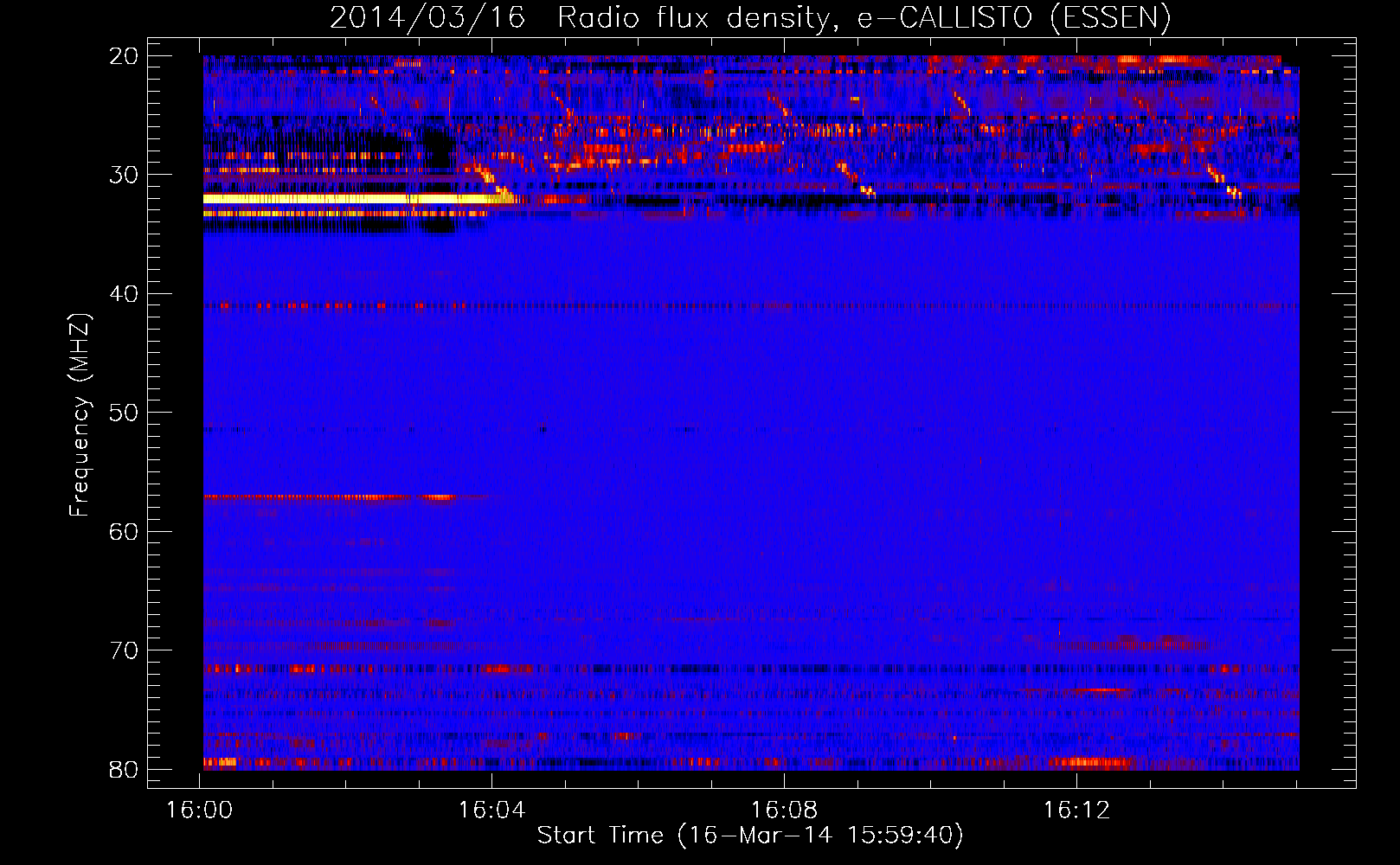The height and width of the screenshot is (865, 1400).
Task: Click the red horizontal line near 57 MHz
Action: coord(331,497)
